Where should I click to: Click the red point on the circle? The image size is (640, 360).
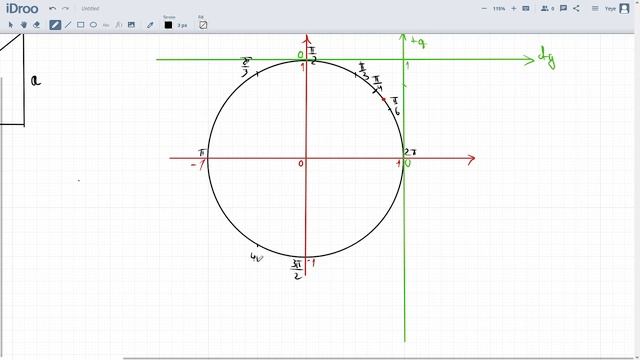(x=383, y=99)
